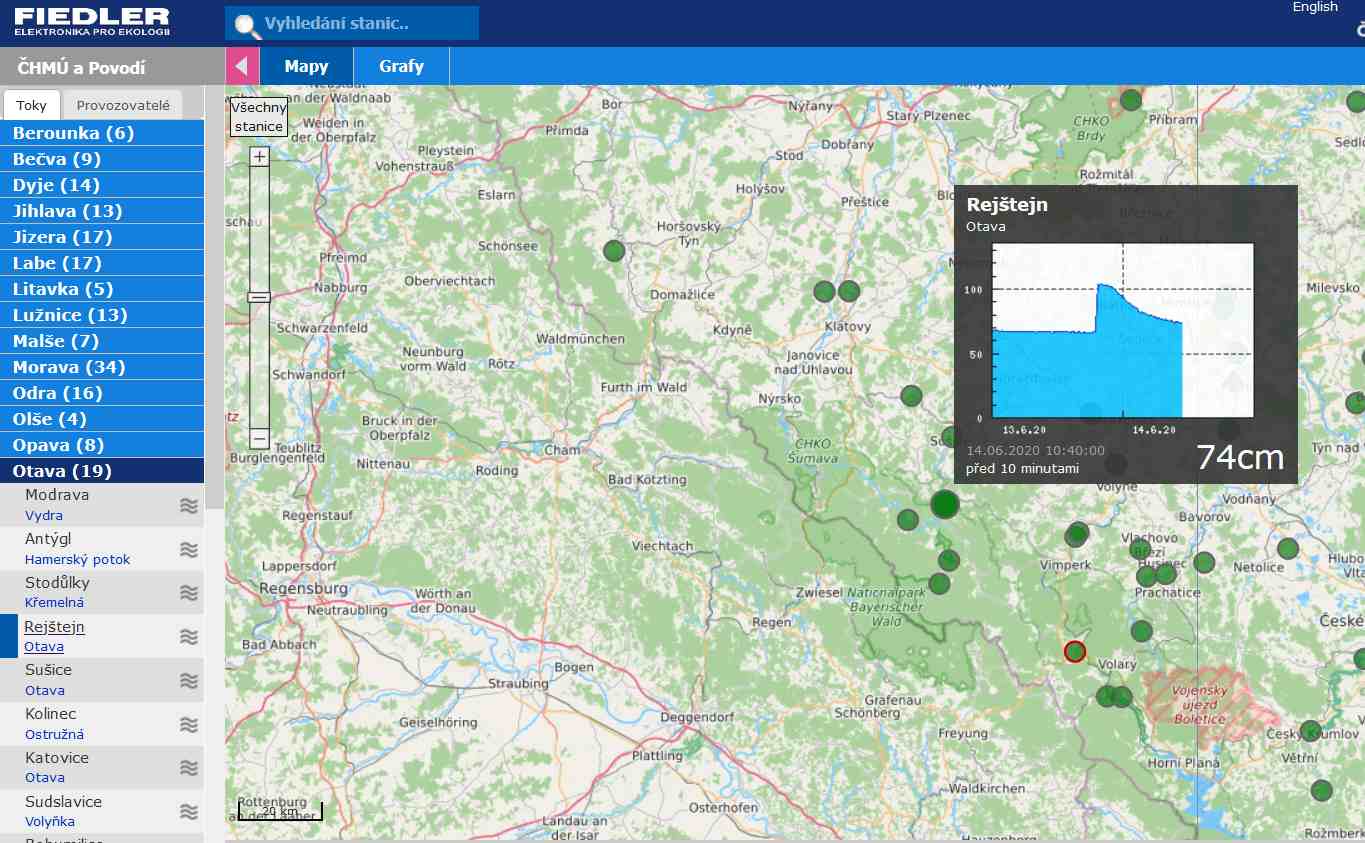Select Antýgl station in the list
The image size is (1365, 843).
click(x=47, y=539)
